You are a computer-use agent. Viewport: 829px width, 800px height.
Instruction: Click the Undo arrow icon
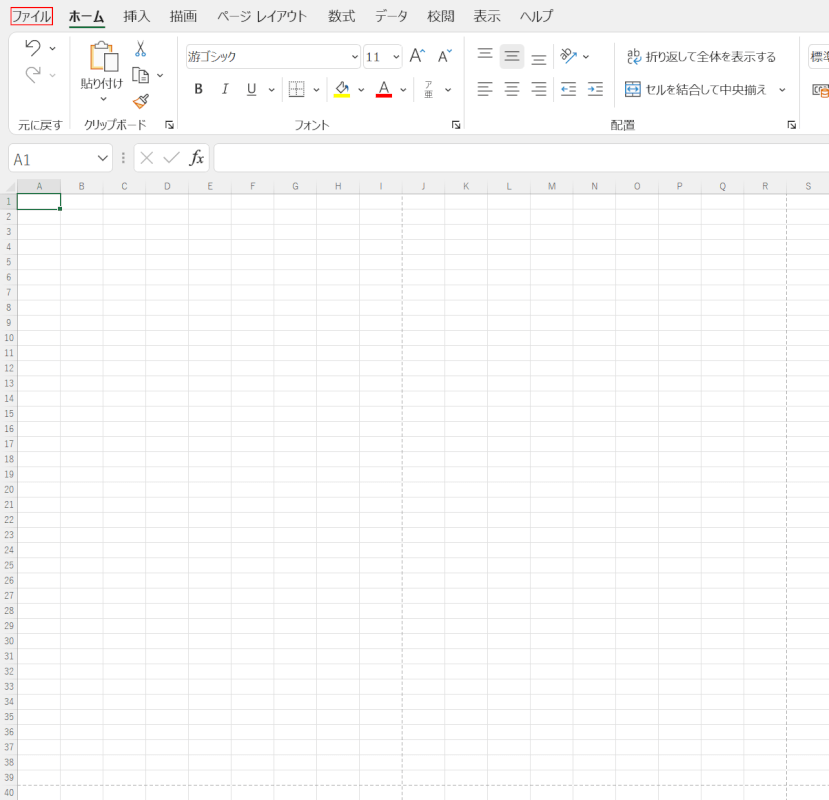coord(34,49)
